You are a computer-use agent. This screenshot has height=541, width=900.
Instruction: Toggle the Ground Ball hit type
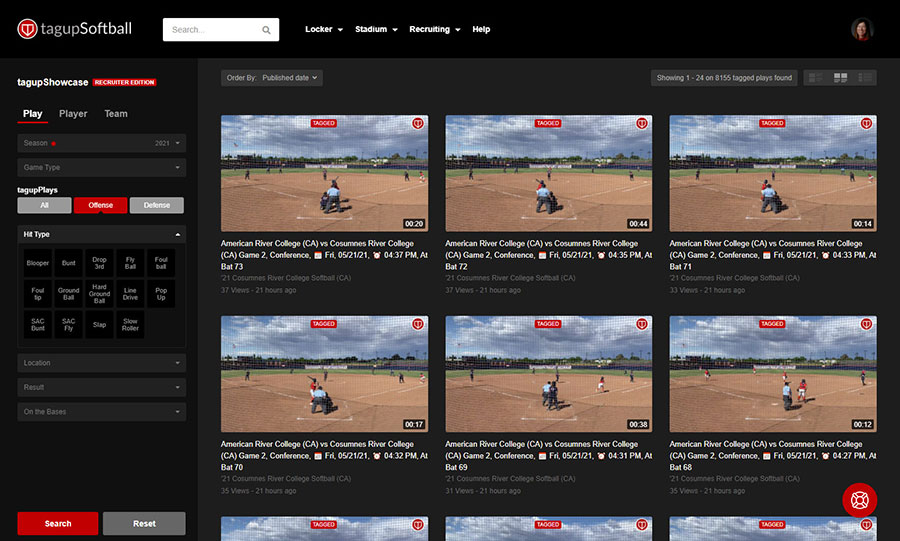coord(68,294)
